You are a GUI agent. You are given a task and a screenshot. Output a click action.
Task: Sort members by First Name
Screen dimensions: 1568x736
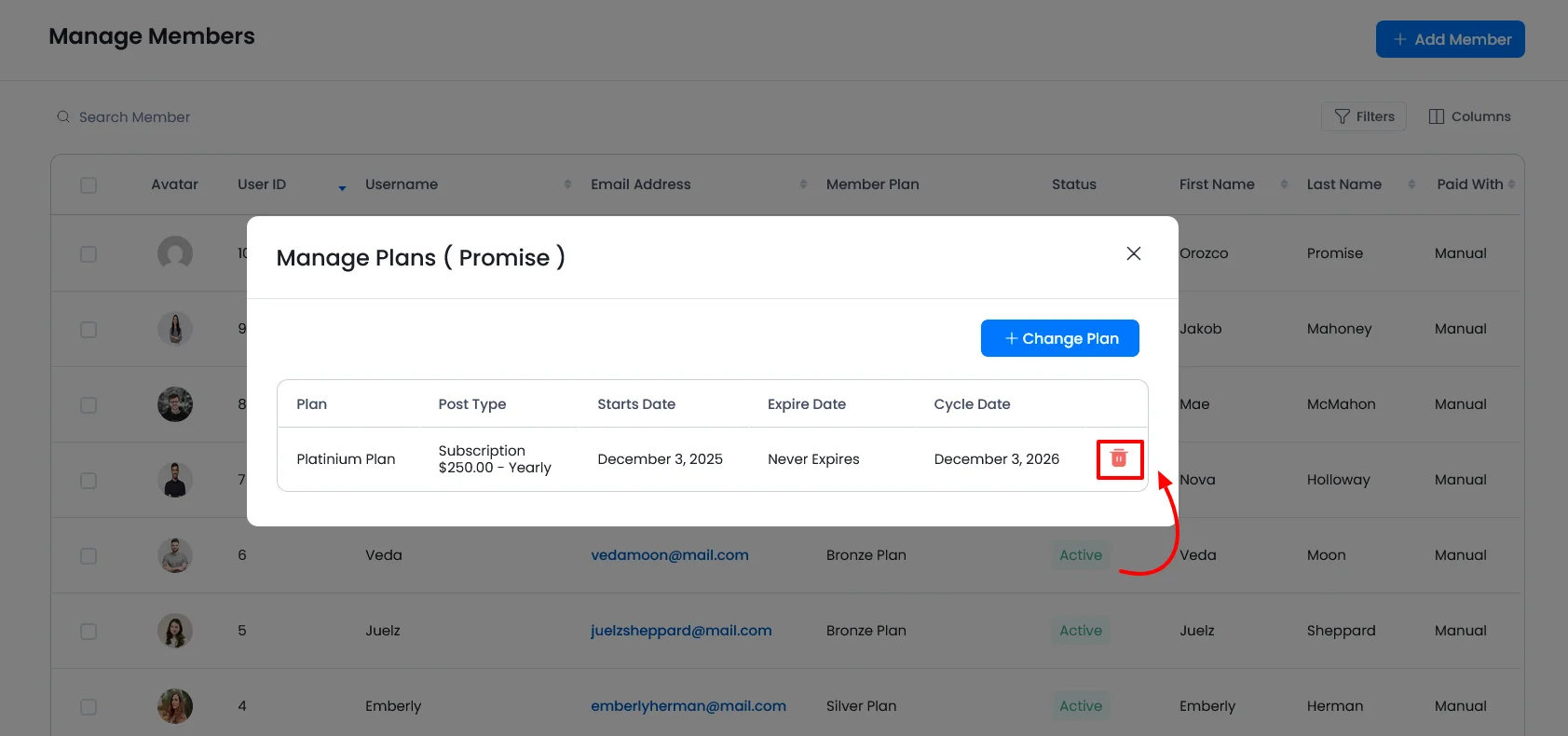pyautogui.click(x=1284, y=184)
